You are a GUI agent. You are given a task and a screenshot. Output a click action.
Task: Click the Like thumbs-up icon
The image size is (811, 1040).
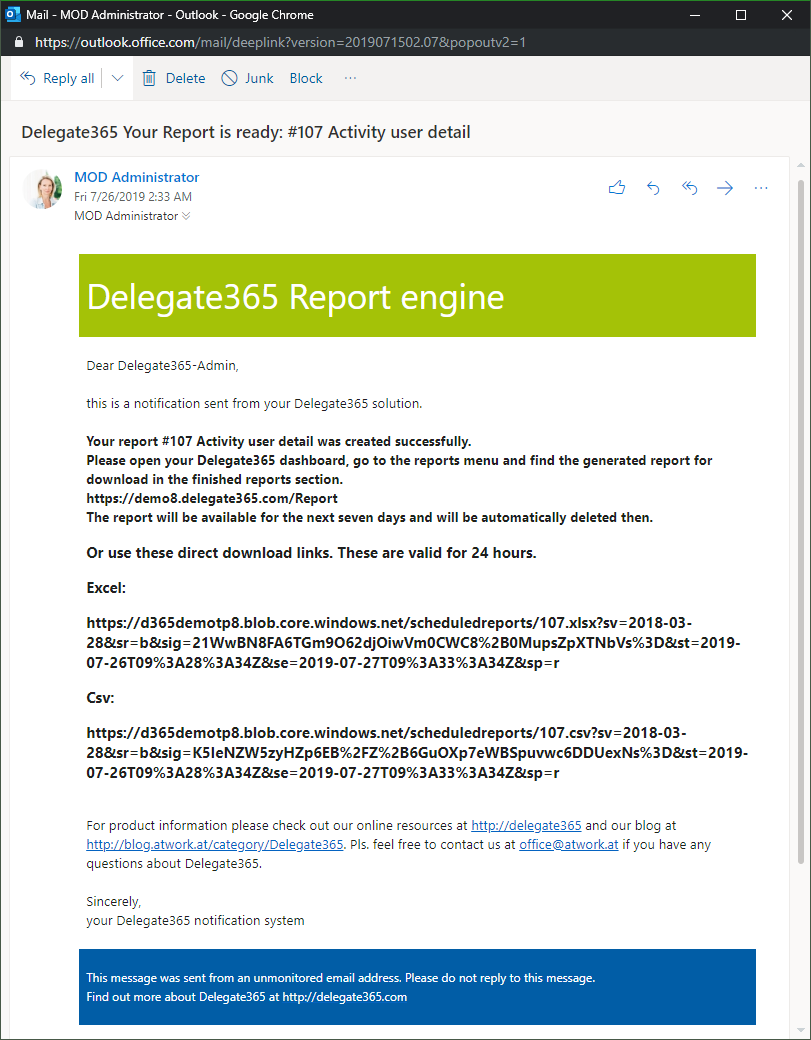point(617,187)
